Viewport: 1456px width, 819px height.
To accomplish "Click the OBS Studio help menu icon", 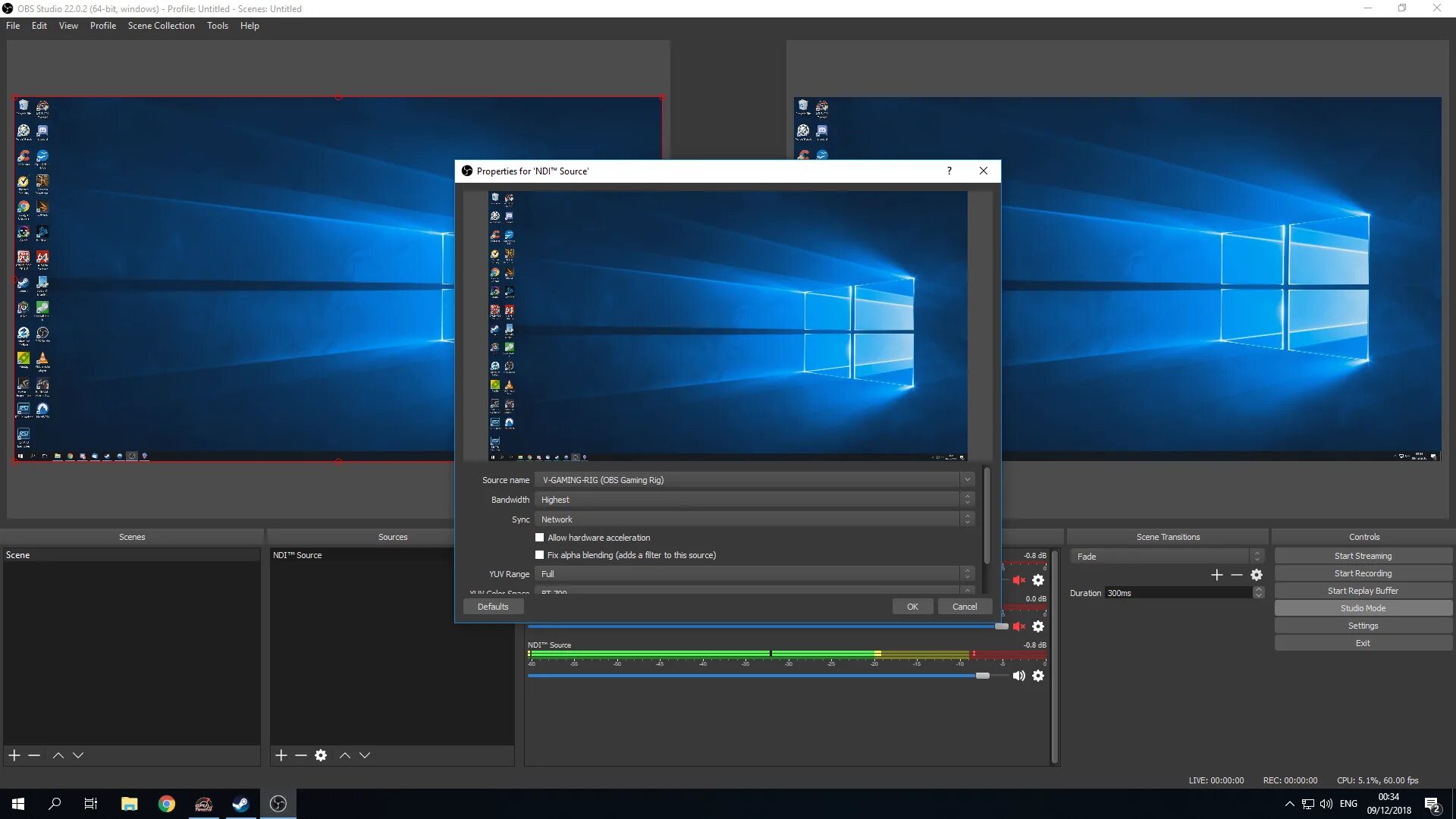I will (250, 25).
